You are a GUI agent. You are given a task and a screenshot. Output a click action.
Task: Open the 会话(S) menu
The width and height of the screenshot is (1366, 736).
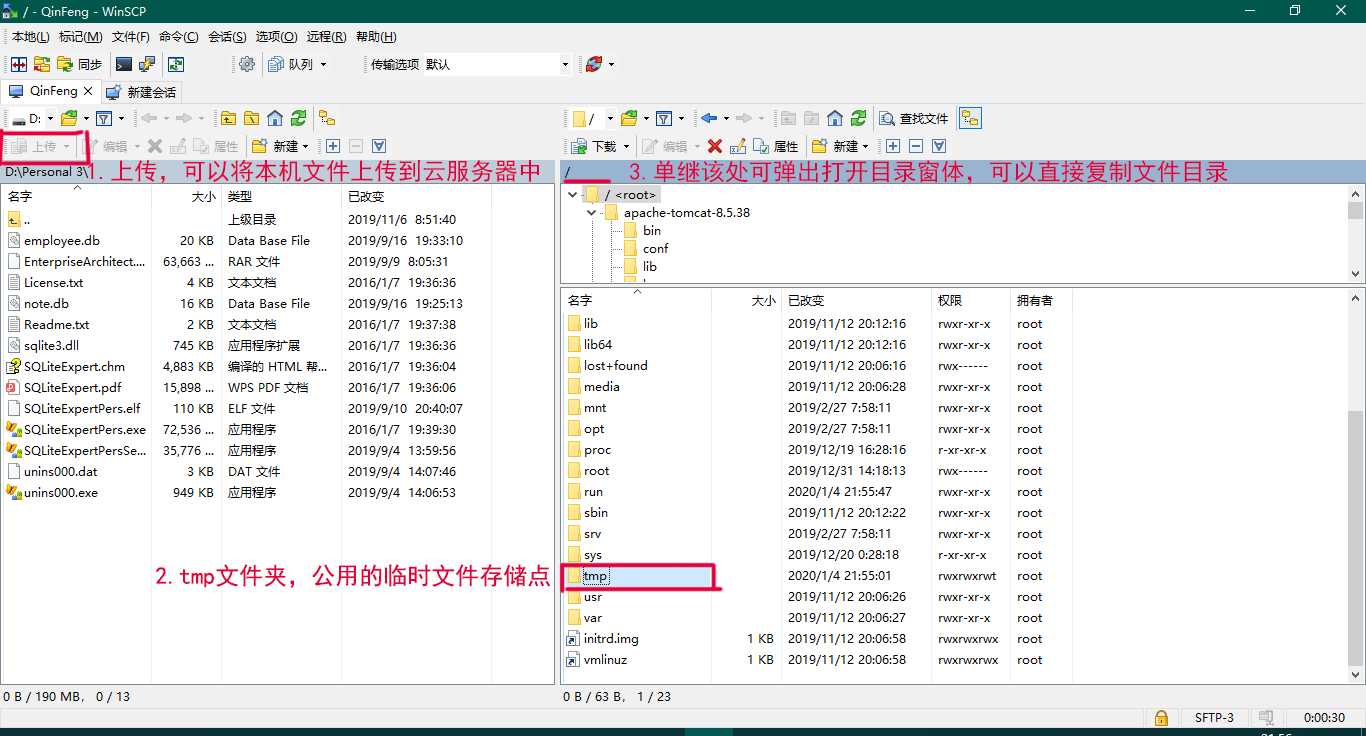227,37
